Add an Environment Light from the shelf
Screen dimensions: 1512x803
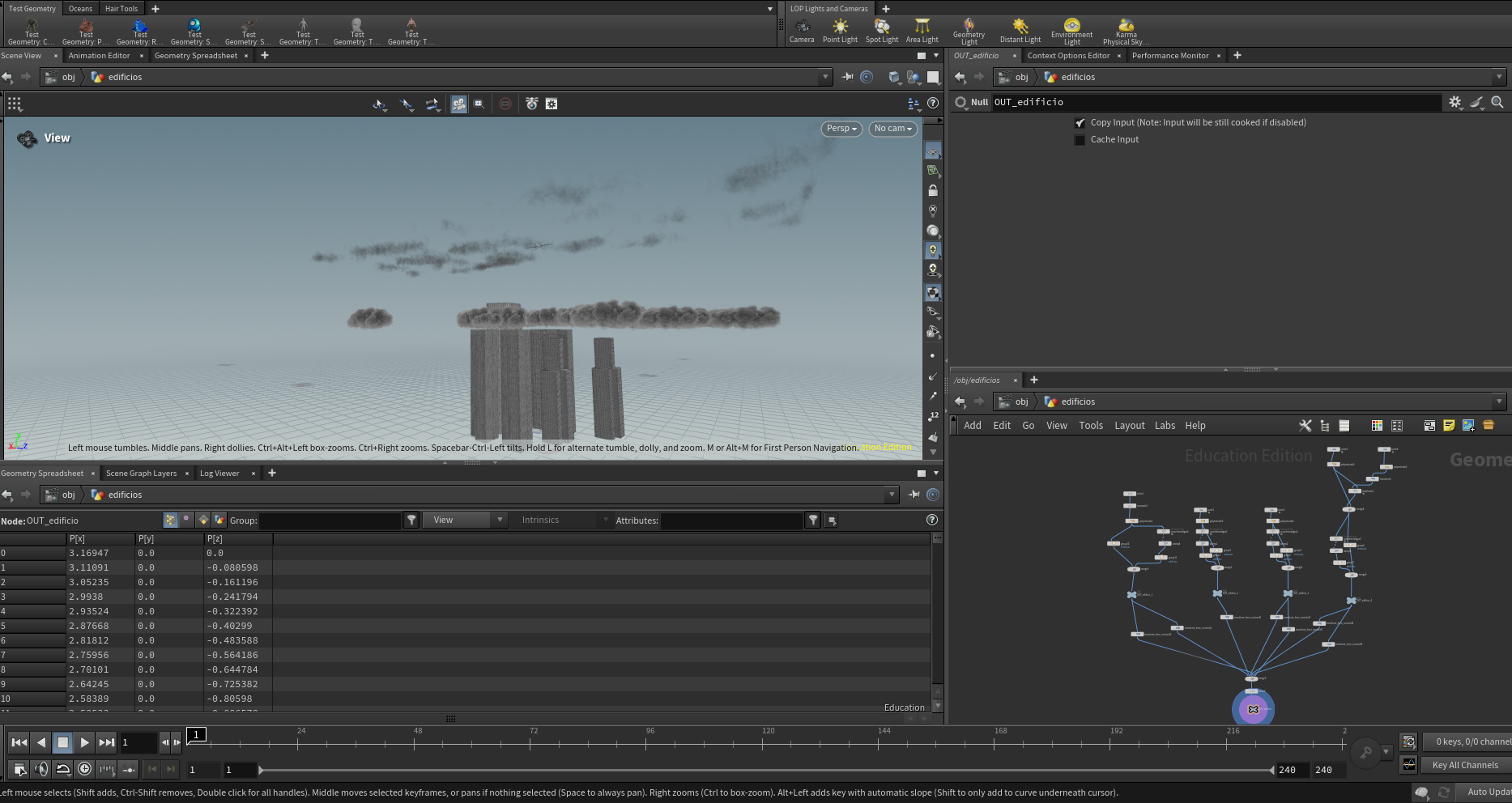tap(1071, 31)
